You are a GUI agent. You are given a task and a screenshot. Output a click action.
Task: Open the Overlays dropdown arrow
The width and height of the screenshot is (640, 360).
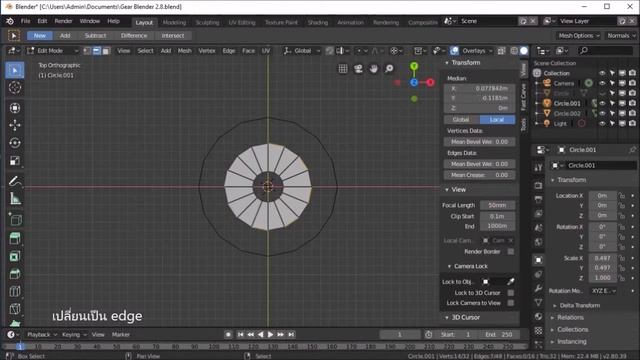(x=491, y=51)
